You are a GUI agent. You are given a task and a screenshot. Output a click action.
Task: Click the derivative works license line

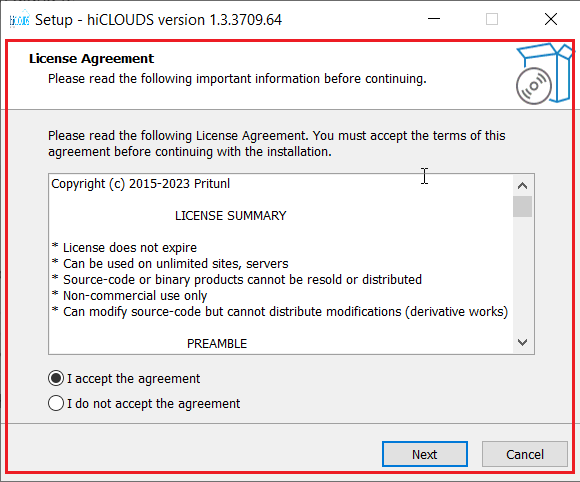[x=280, y=311]
